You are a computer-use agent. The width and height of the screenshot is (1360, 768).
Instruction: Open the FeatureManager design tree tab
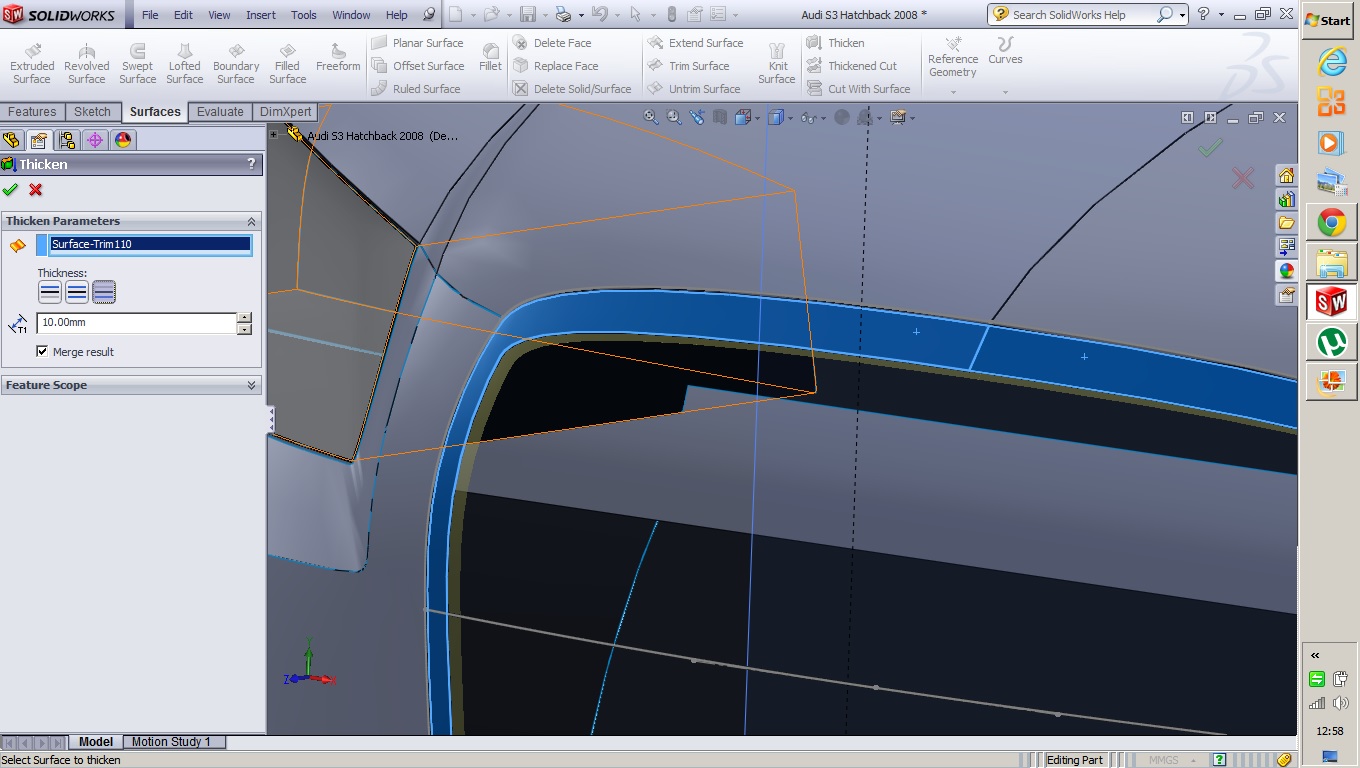click(11, 140)
